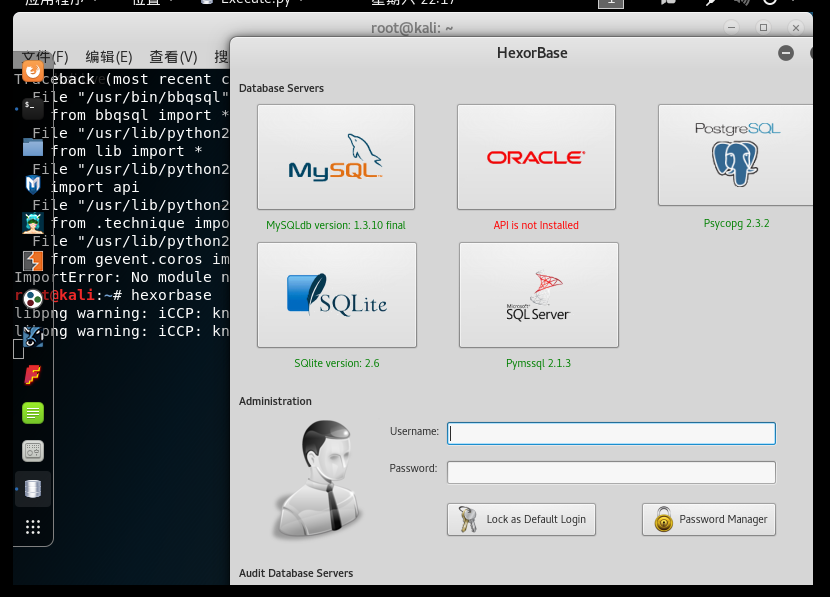The image size is (830, 597).
Task: Show all applications grid in dock
Action: [x=33, y=527]
